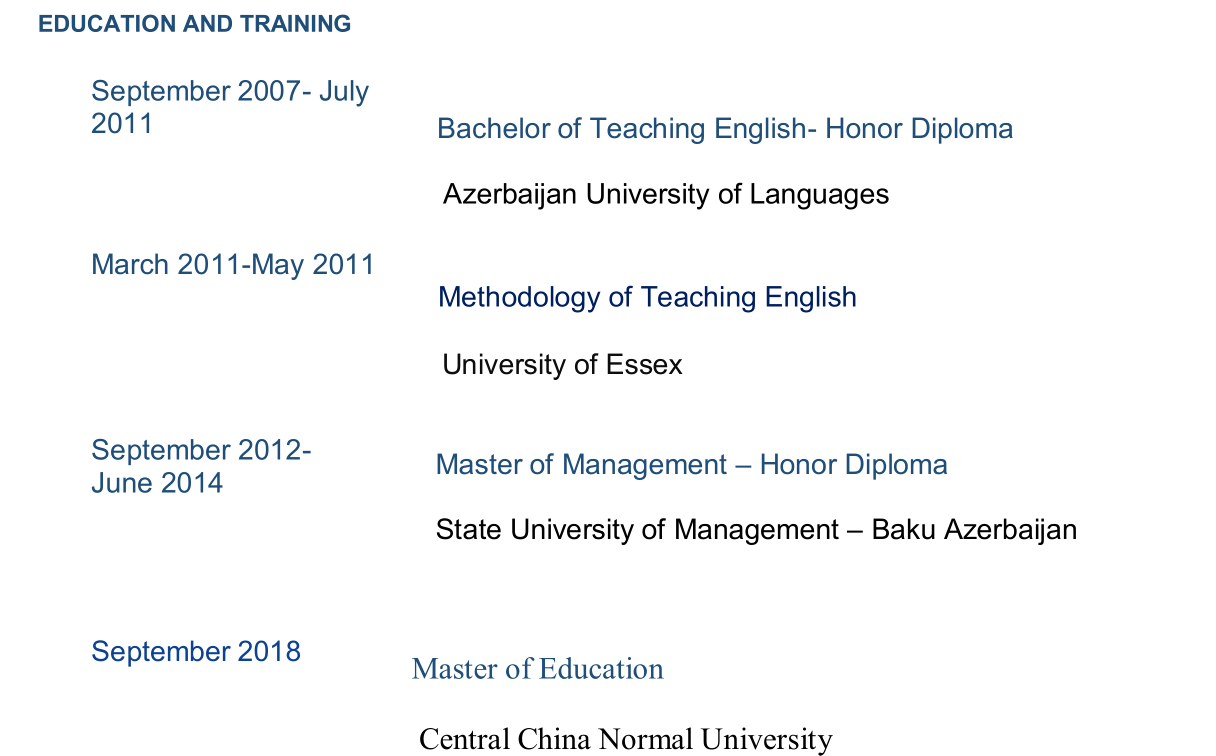The width and height of the screenshot is (1216, 756).
Task: Click the word China
Action: 553,740
